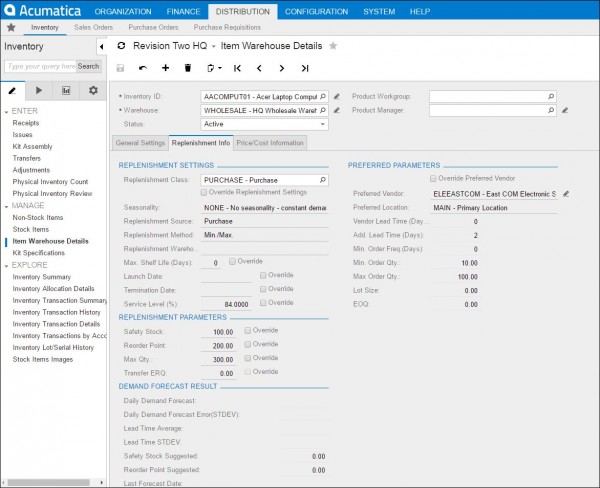Refresh the page via the reload icon
Viewport: 600px width, 488px height.
tap(122, 45)
